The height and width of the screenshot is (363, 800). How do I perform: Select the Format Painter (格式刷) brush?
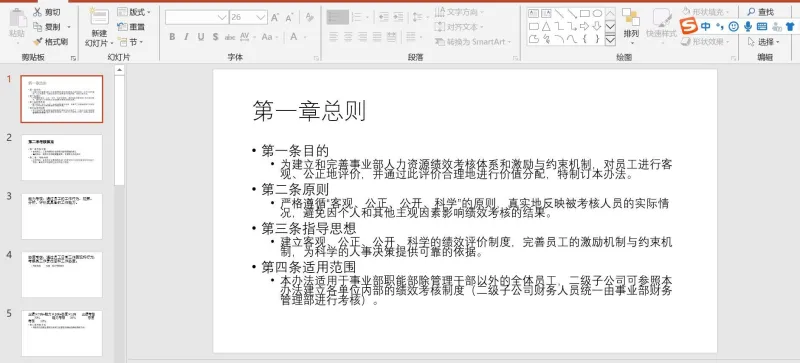(38, 41)
